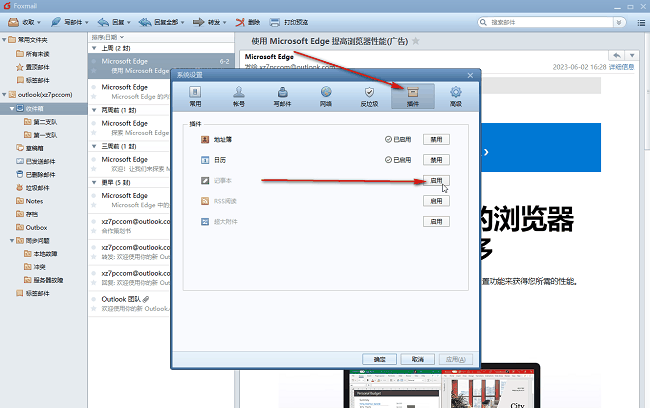Click the quick reply arrow in reading pane
Image resolution: width=650 pixels, height=408 pixels.
617,55
